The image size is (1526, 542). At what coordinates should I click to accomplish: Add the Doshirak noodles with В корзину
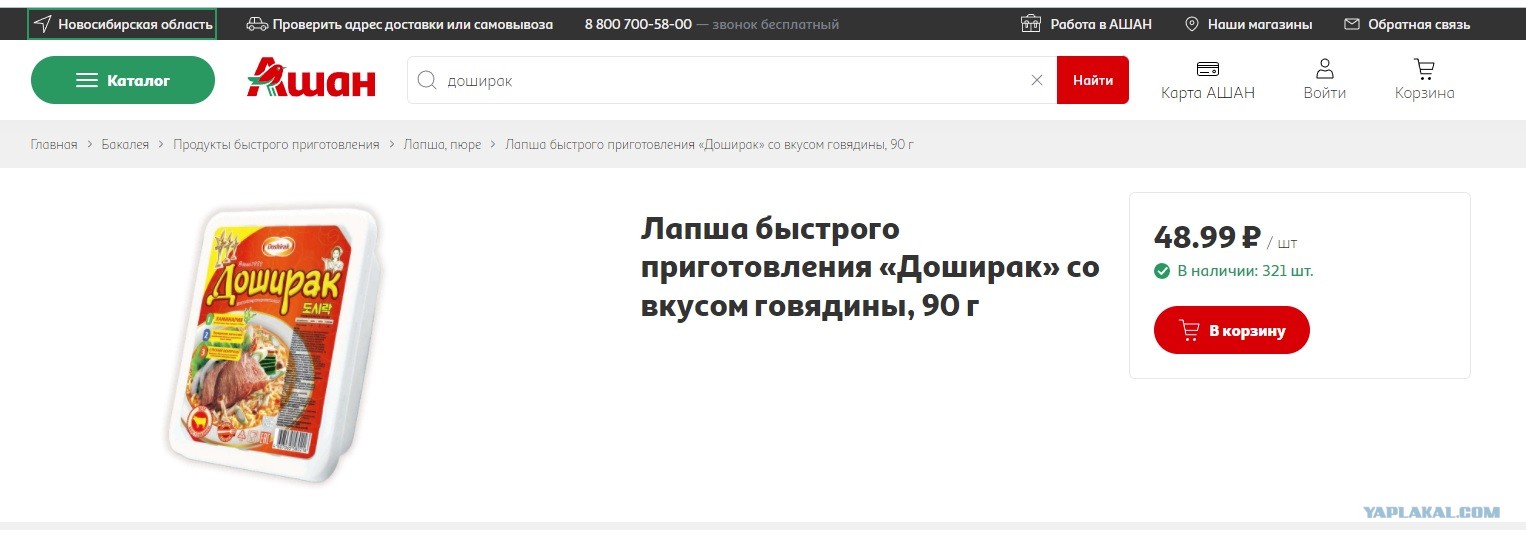point(1232,330)
